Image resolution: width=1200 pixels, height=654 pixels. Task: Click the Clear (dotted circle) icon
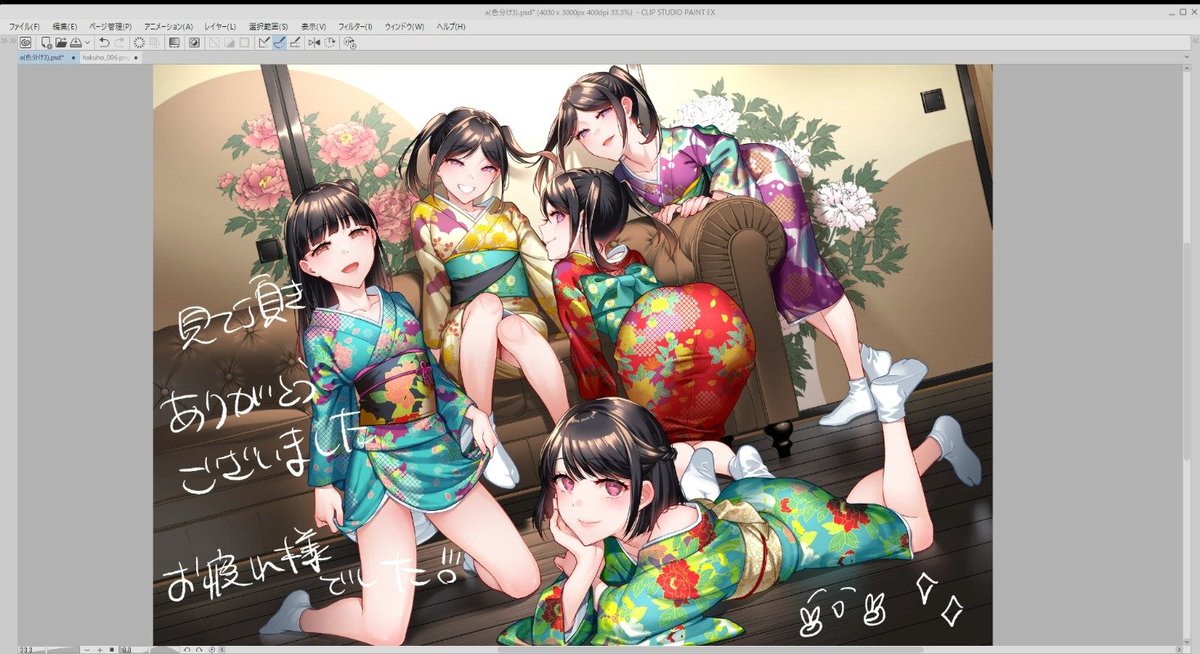tap(139, 43)
